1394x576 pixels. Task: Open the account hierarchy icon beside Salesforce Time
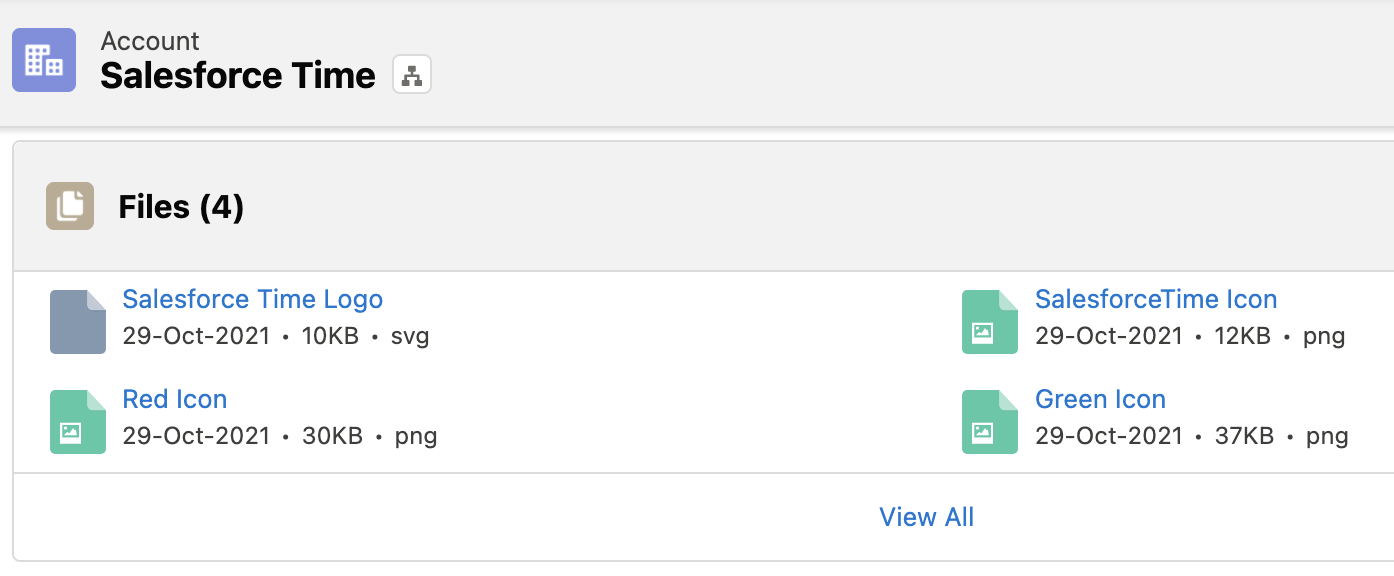[412, 74]
